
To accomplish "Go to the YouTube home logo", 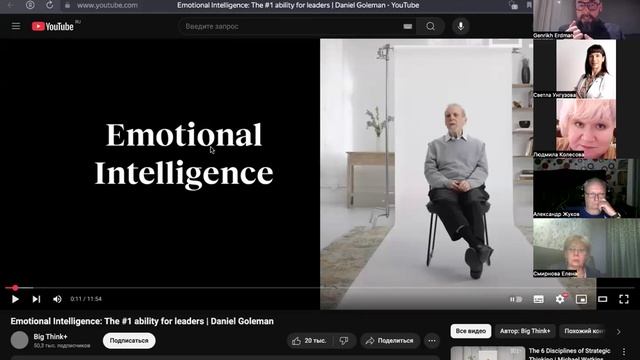I will click(x=53, y=27).
